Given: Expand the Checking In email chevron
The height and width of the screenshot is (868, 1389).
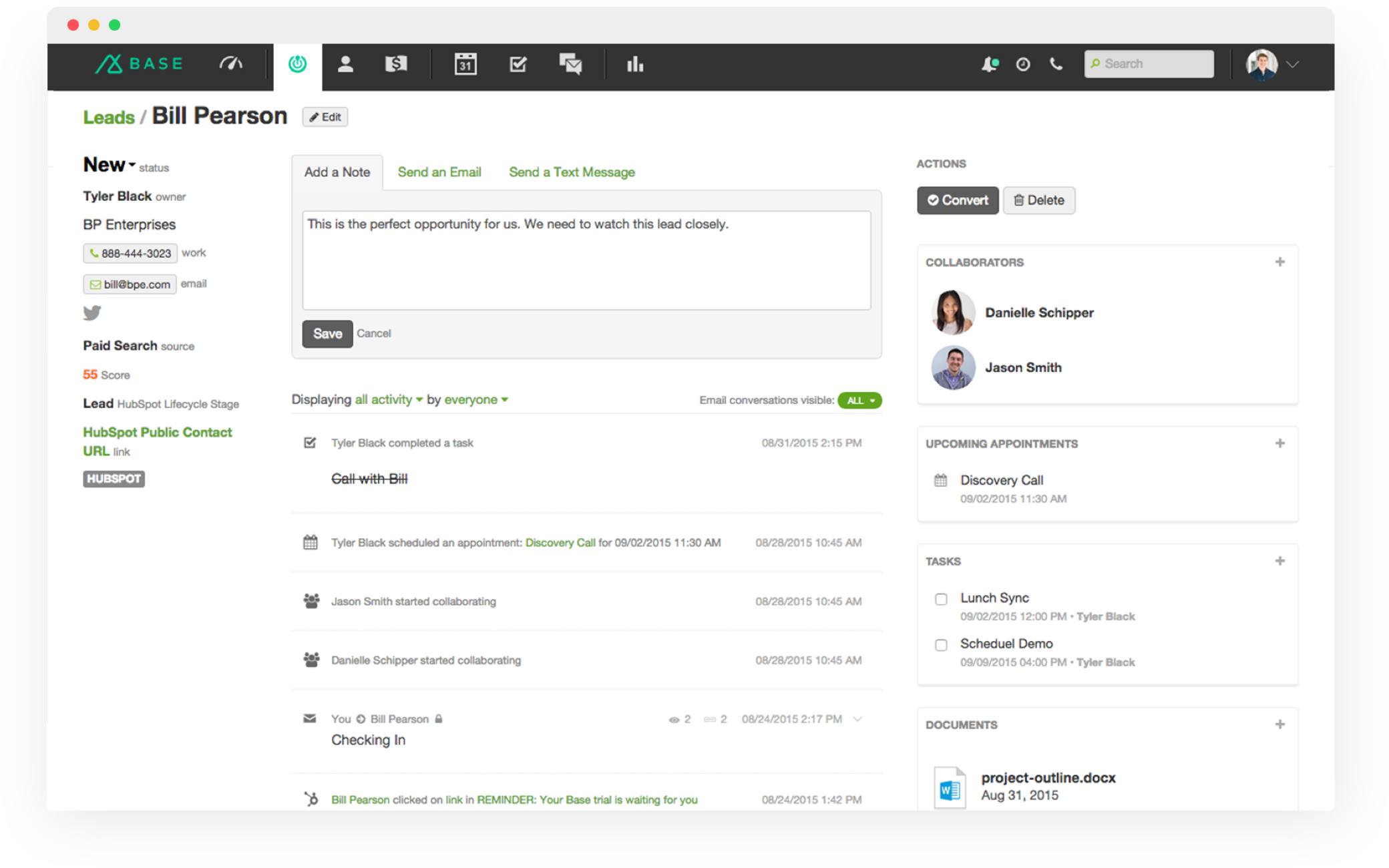Looking at the screenshot, I should point(857,719).
